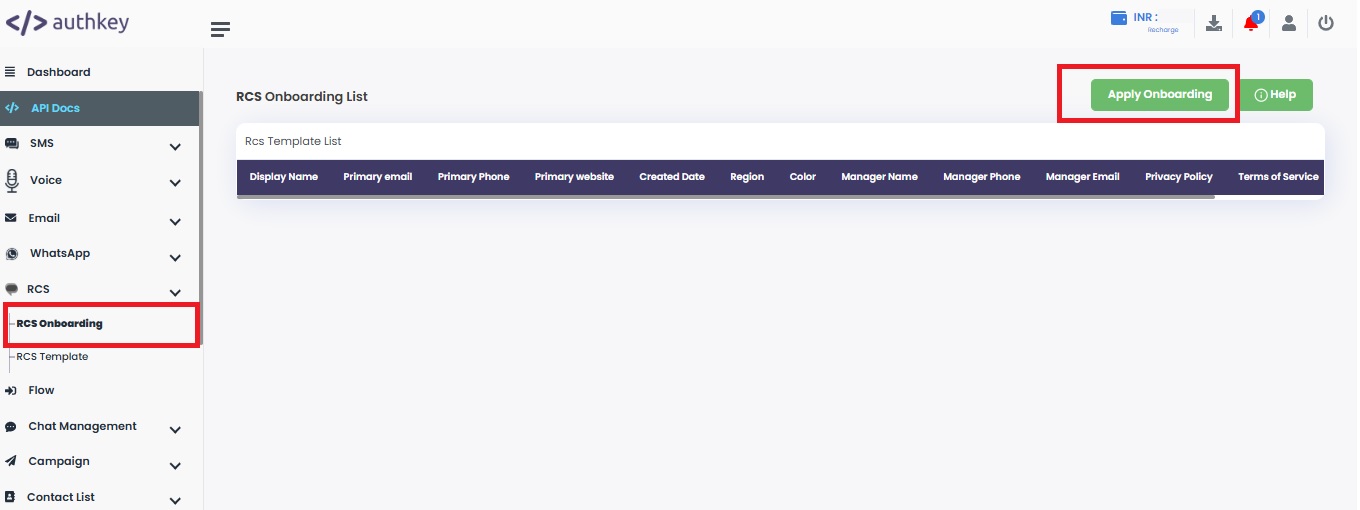The height and width of the screenshot is (510, 1360).
Task: Click the Flow arrow icon
Action: point(11,391)
